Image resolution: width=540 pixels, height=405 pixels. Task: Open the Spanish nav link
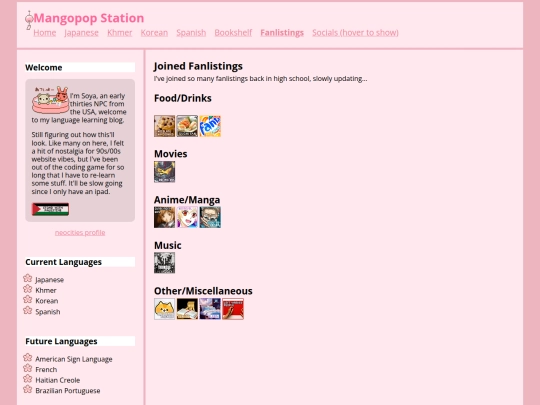(x=191, y=33)
